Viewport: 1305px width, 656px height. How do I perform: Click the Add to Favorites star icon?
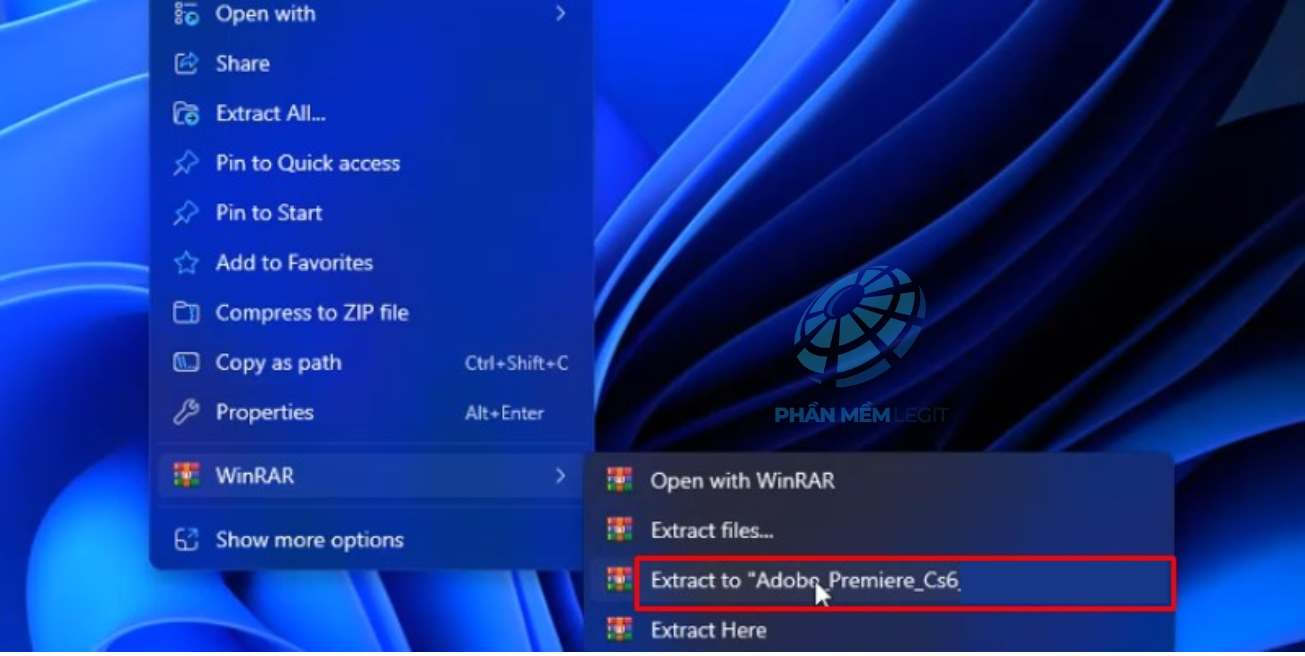pos(186,263)
